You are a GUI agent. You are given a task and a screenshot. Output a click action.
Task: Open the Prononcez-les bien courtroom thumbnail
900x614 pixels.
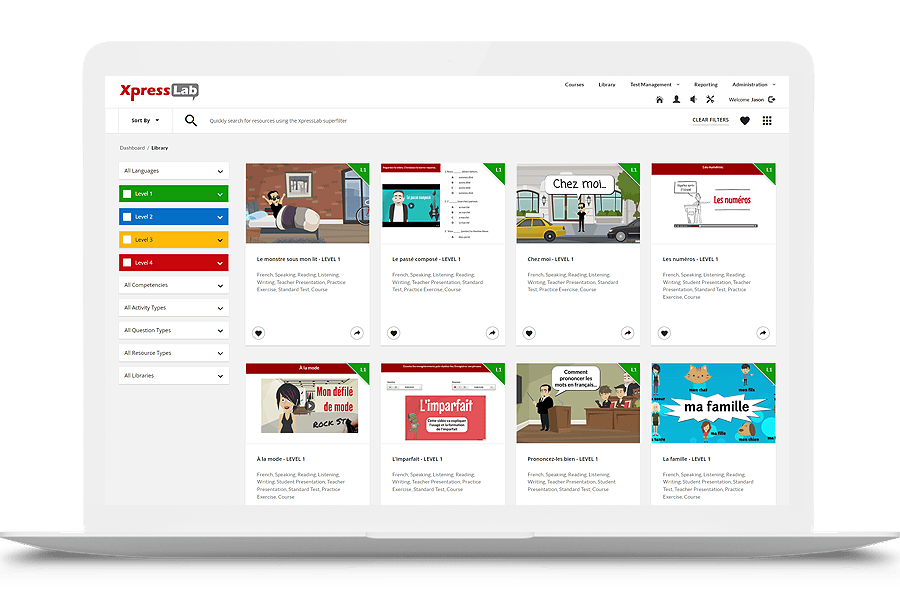coord(578,403)
